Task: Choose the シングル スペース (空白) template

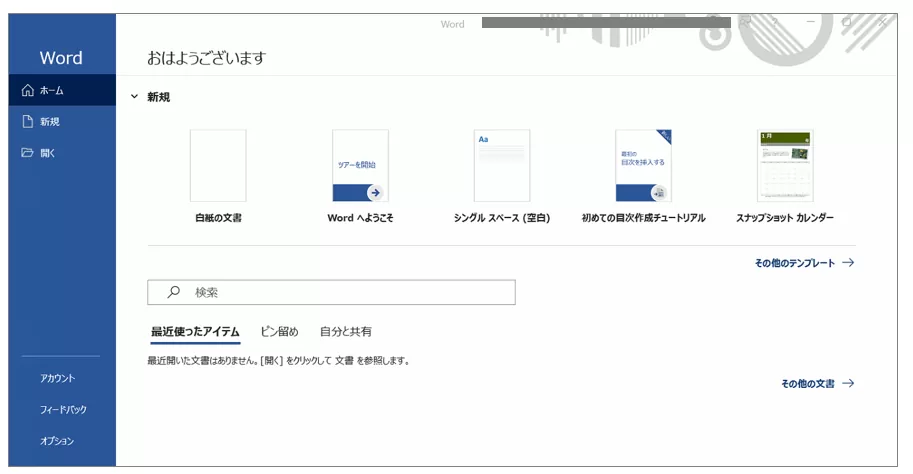Action: pyautogui.click(x=502, y=166)
